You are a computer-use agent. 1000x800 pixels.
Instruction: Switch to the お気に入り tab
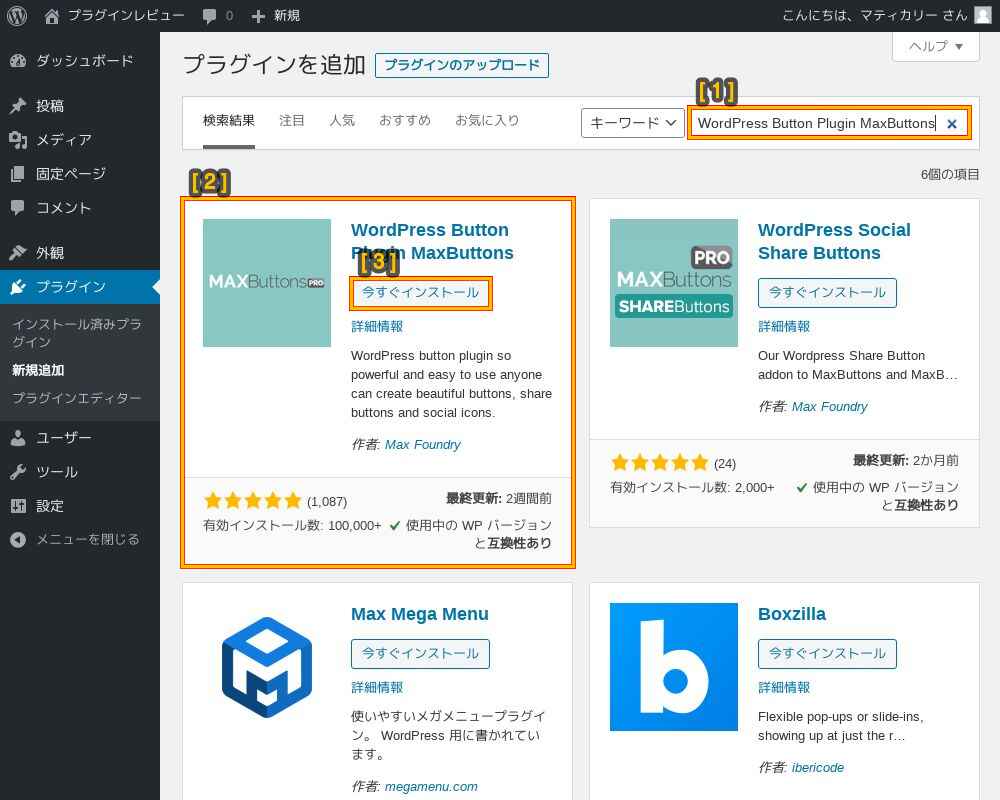pyautogui.click(x=487, y=121)
